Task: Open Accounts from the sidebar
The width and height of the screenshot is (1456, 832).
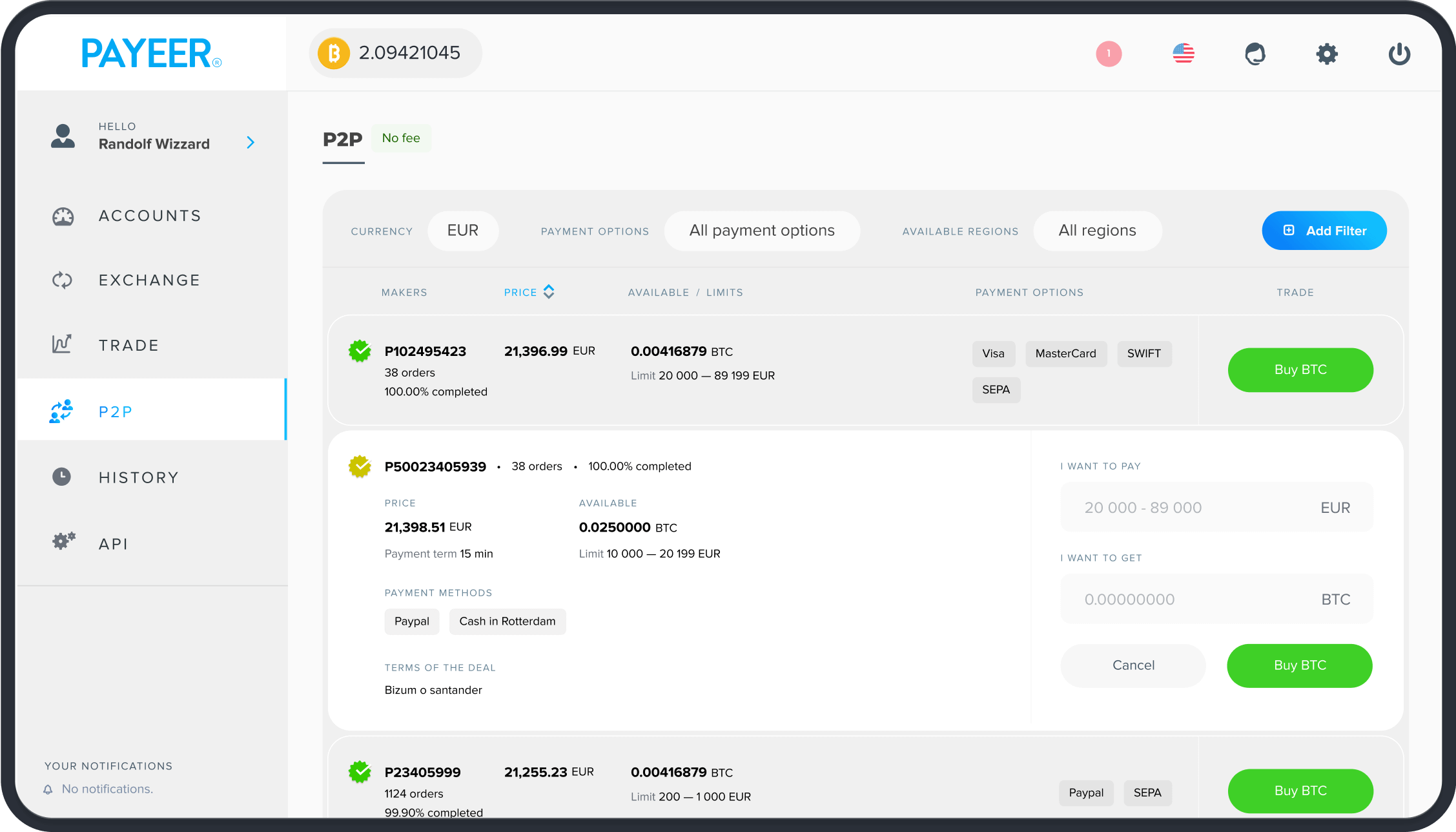Action: [150, 216]
